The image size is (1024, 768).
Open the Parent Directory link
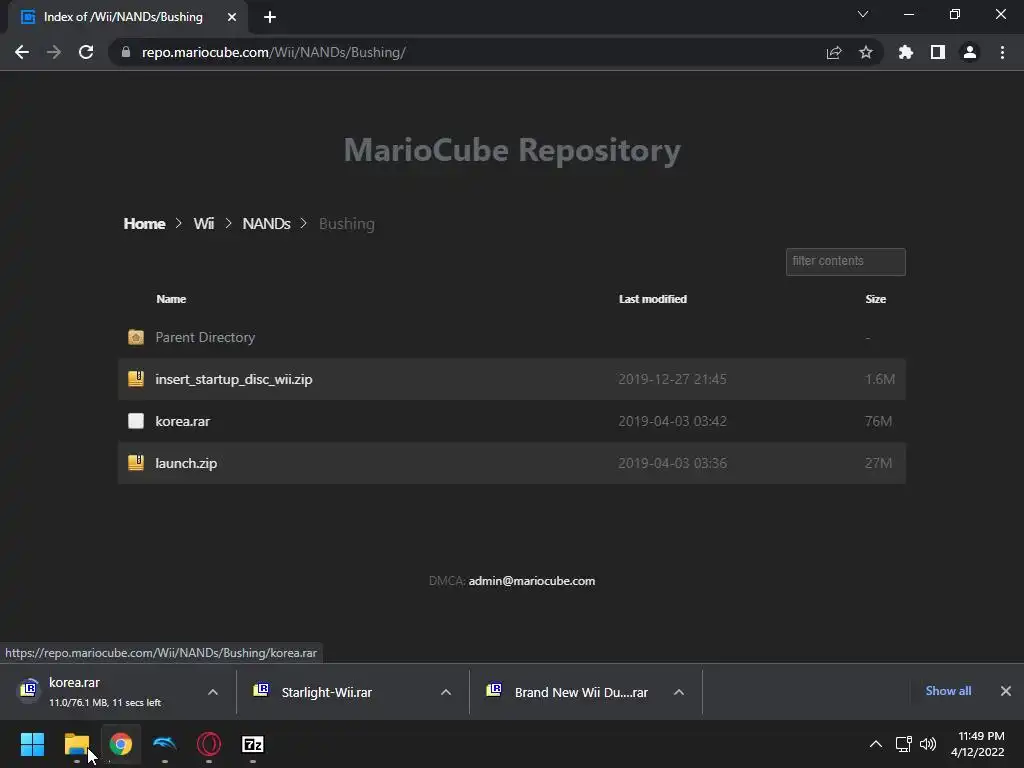[205, 337]
